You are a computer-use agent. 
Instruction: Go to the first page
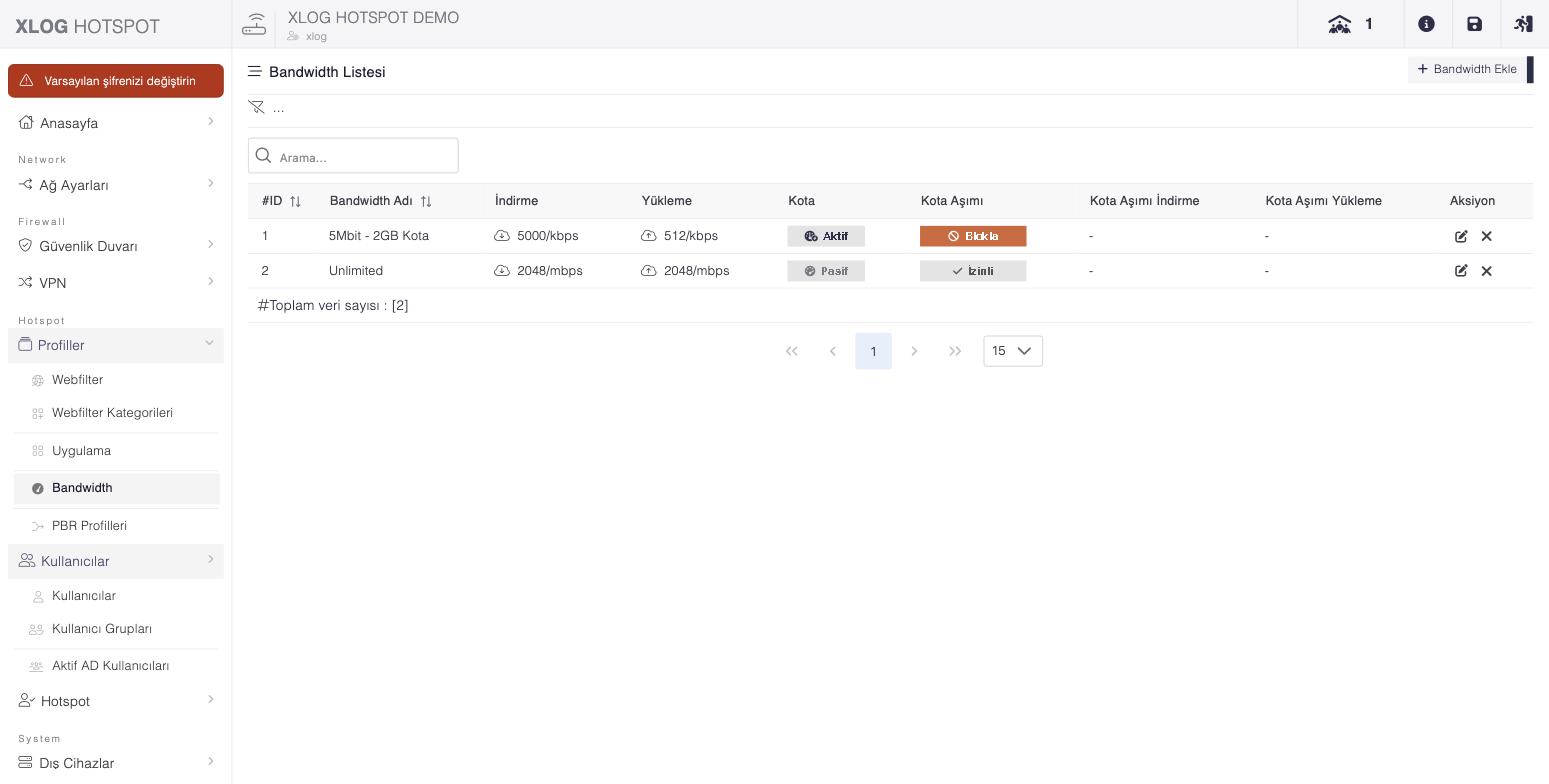(x=792, y=351)
